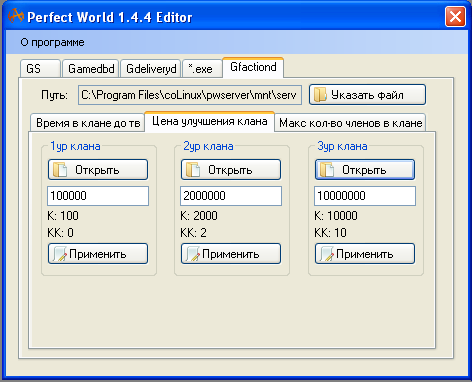Click the folder icon on Указать файл
Screen dimensions: 472x382
pos(320,95)
